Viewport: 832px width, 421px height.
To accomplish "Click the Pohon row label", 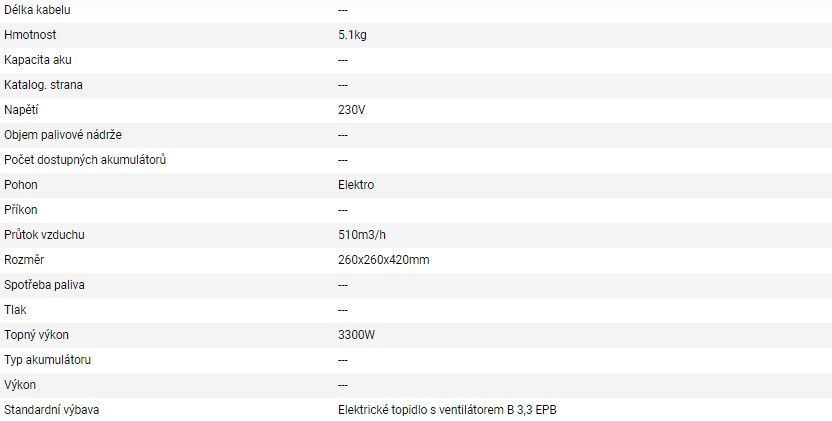I will pyautogui.click(x=21, y=185).
